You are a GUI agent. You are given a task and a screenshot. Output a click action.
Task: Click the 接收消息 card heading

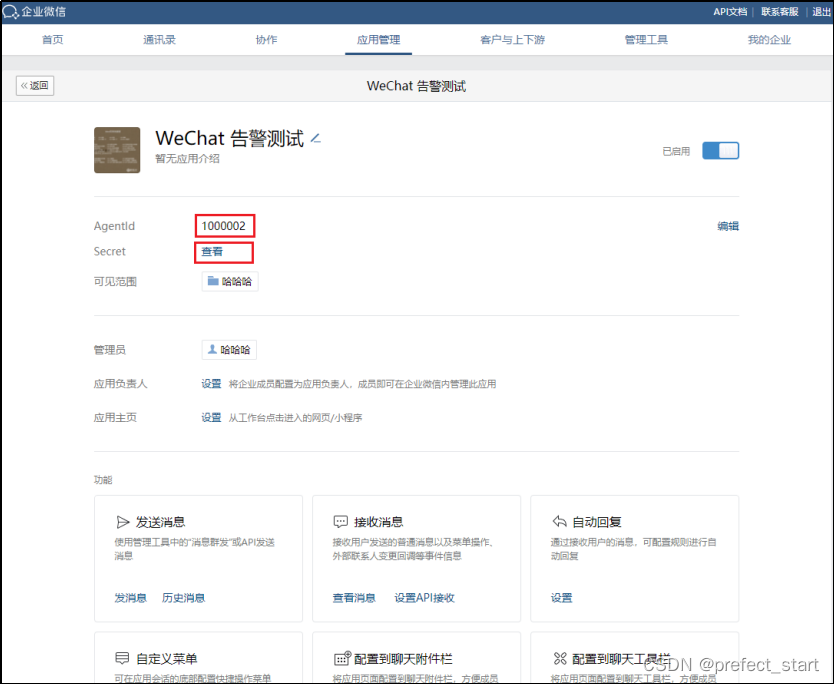[x=379, y=522]
